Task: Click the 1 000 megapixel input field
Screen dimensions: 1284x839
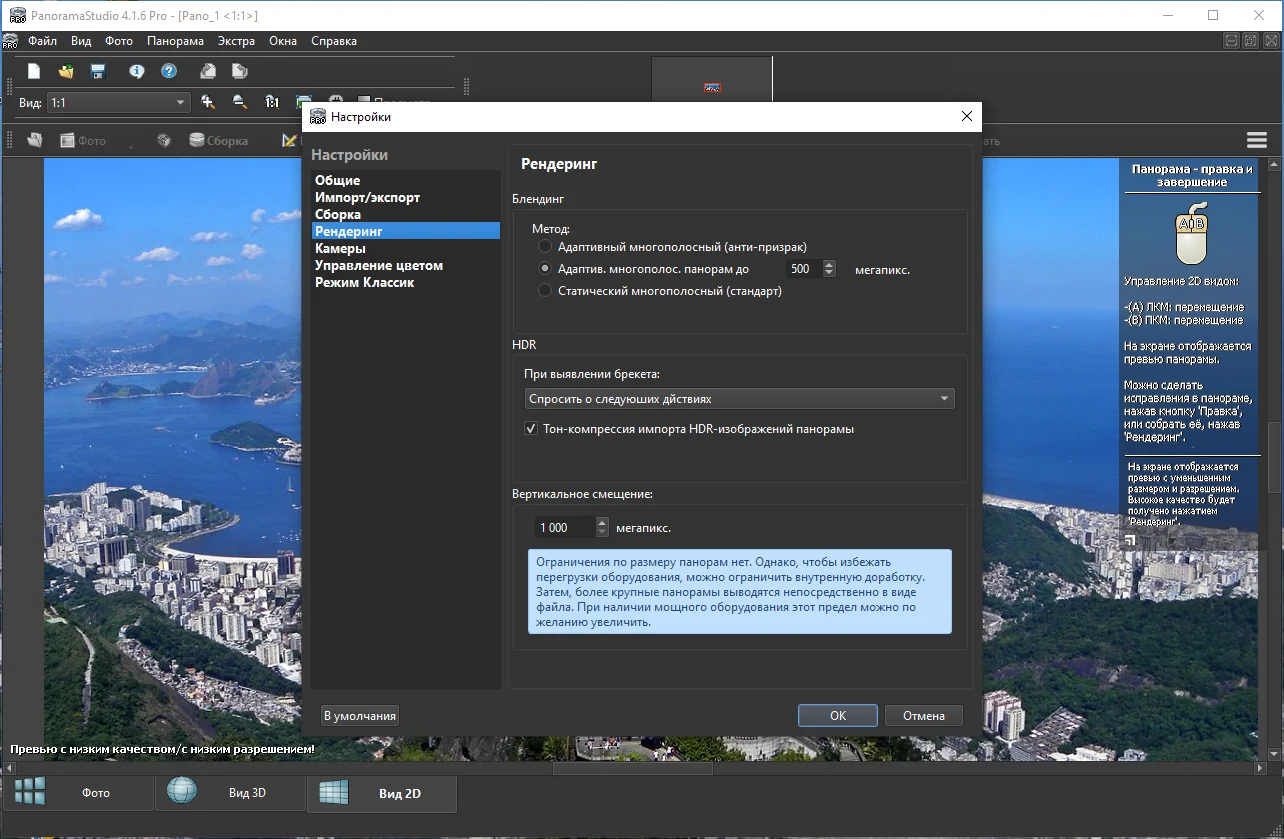Action: pyautogui.click(x=563, y=528)
